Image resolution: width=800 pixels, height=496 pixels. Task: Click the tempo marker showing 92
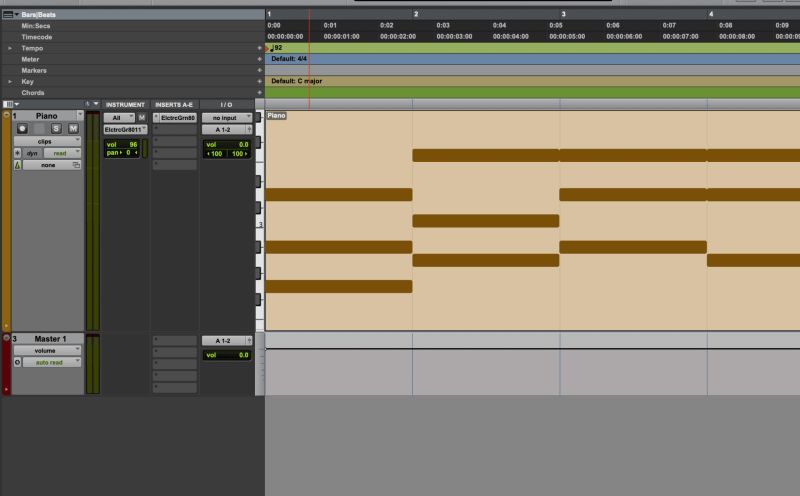(x=276, y=48)
